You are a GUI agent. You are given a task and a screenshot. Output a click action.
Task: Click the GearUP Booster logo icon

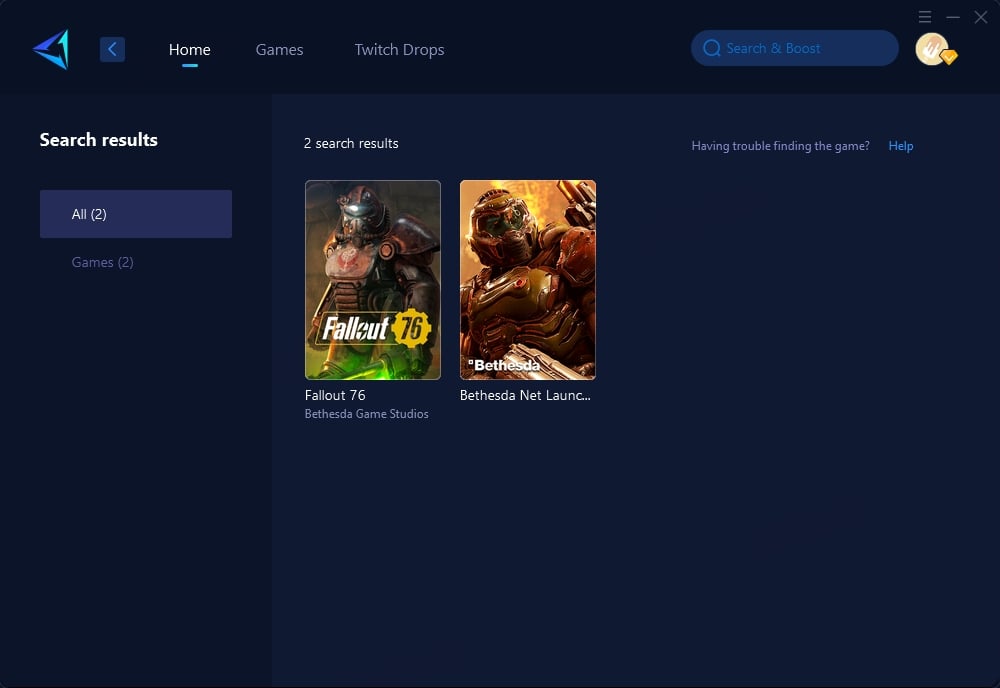(51, 49)
